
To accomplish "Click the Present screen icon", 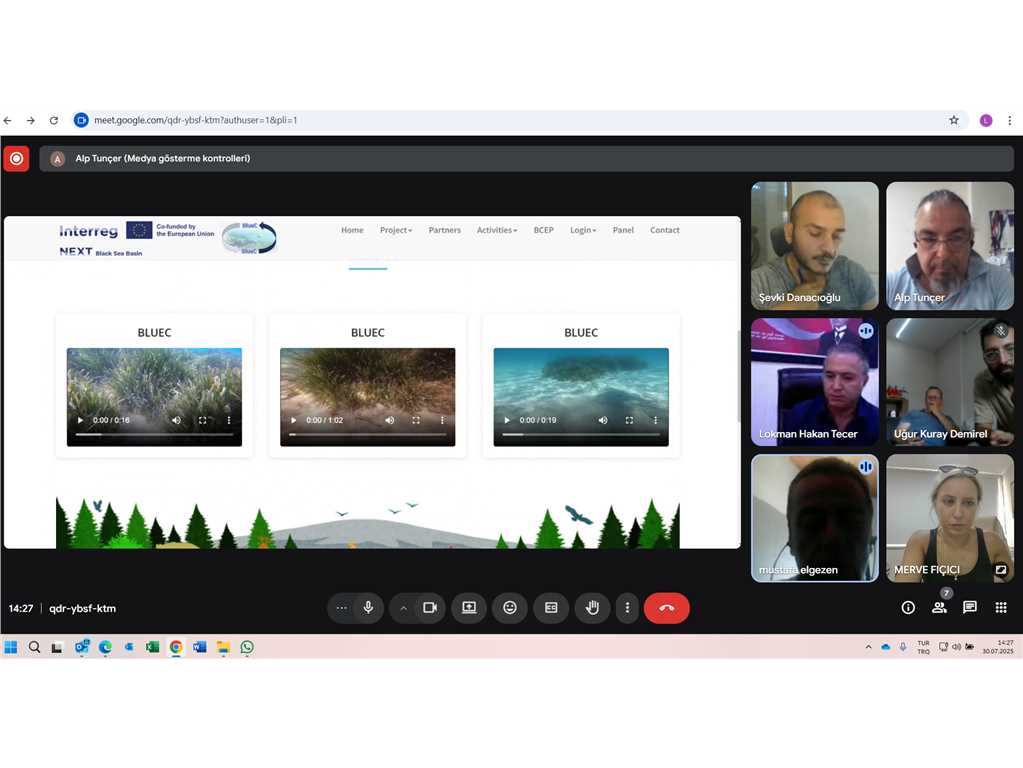I will (469, 608).
